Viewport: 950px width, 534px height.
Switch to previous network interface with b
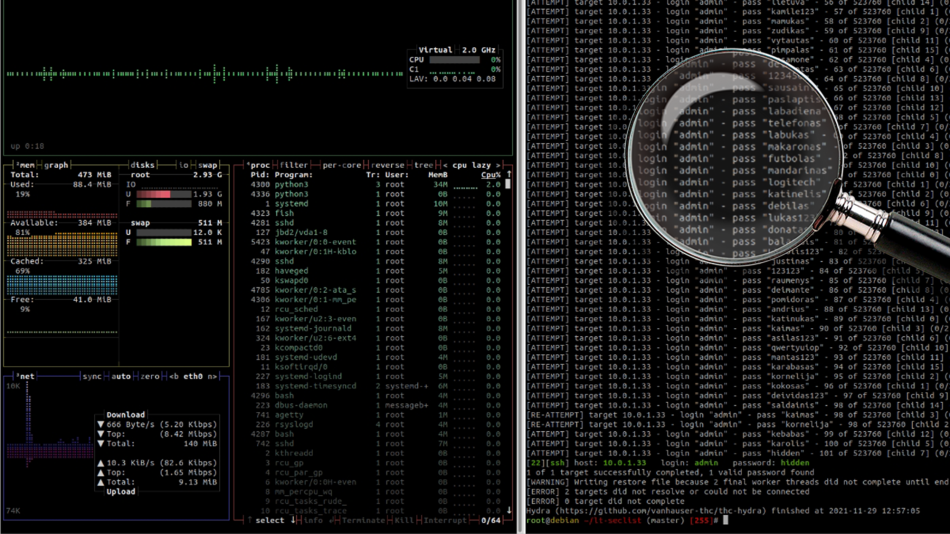176,377
